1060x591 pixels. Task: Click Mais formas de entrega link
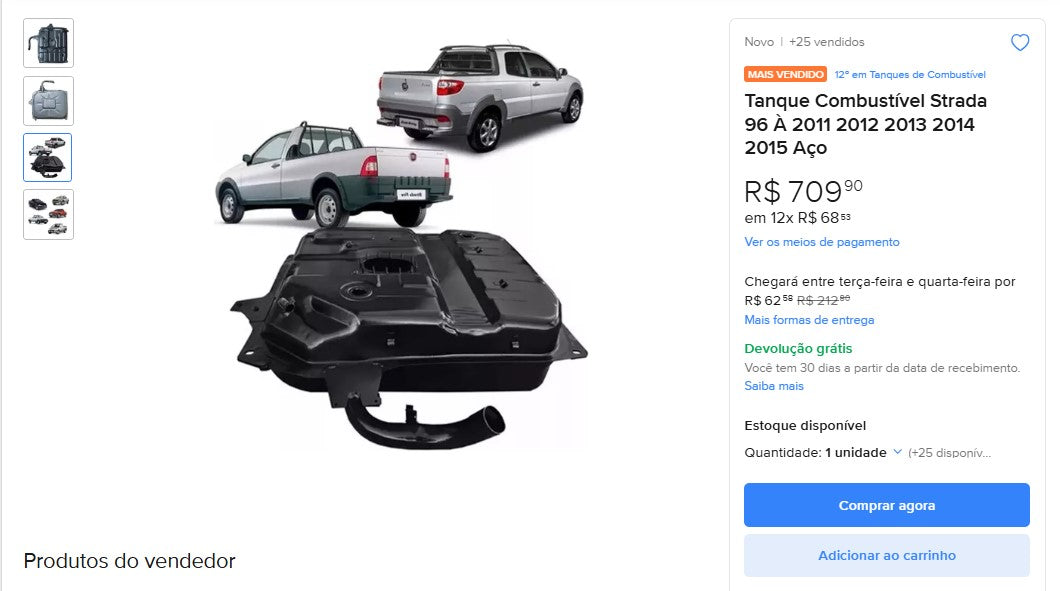pos(809,320)
